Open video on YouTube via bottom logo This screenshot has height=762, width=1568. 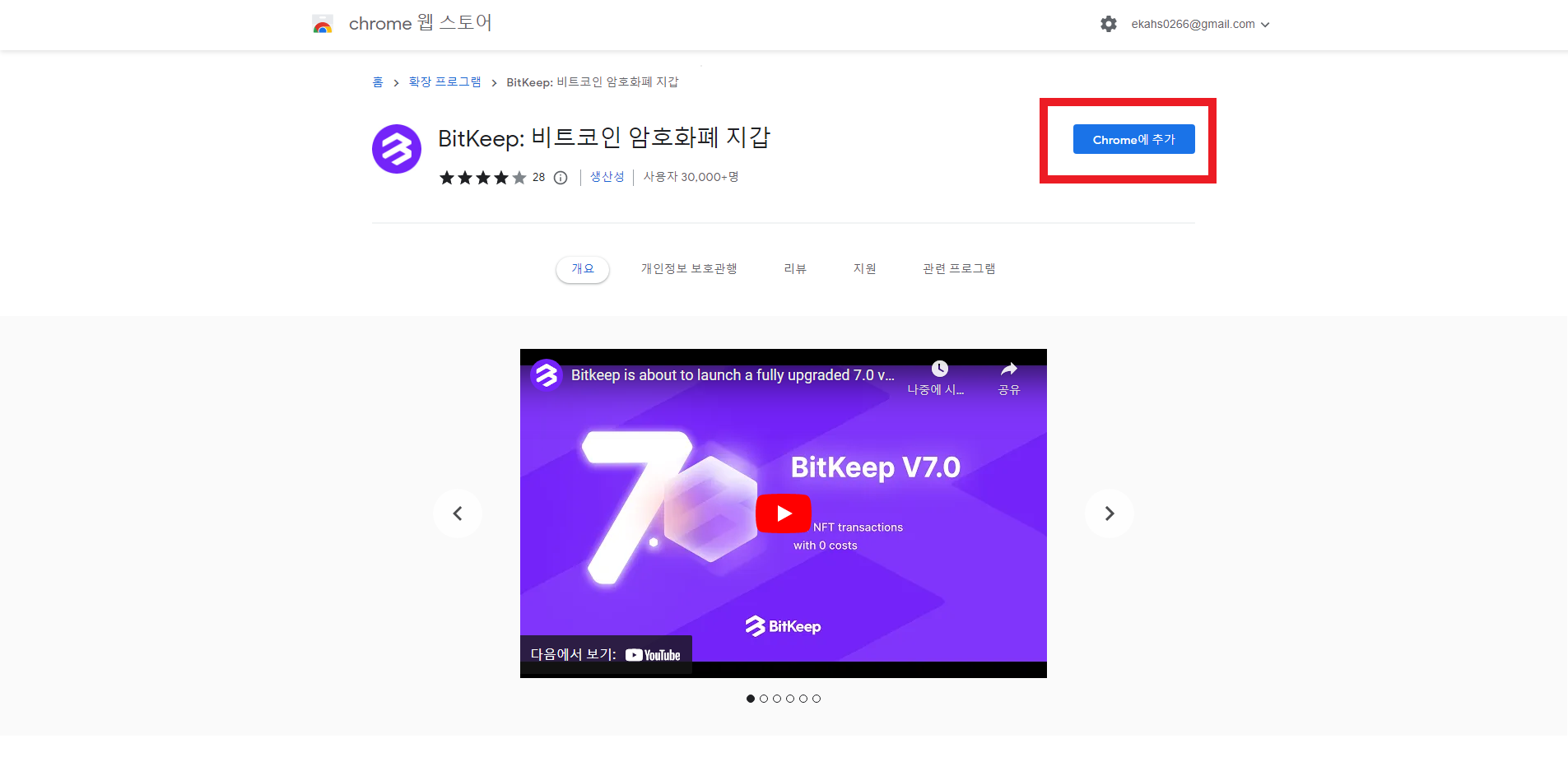tap(653, 655)
